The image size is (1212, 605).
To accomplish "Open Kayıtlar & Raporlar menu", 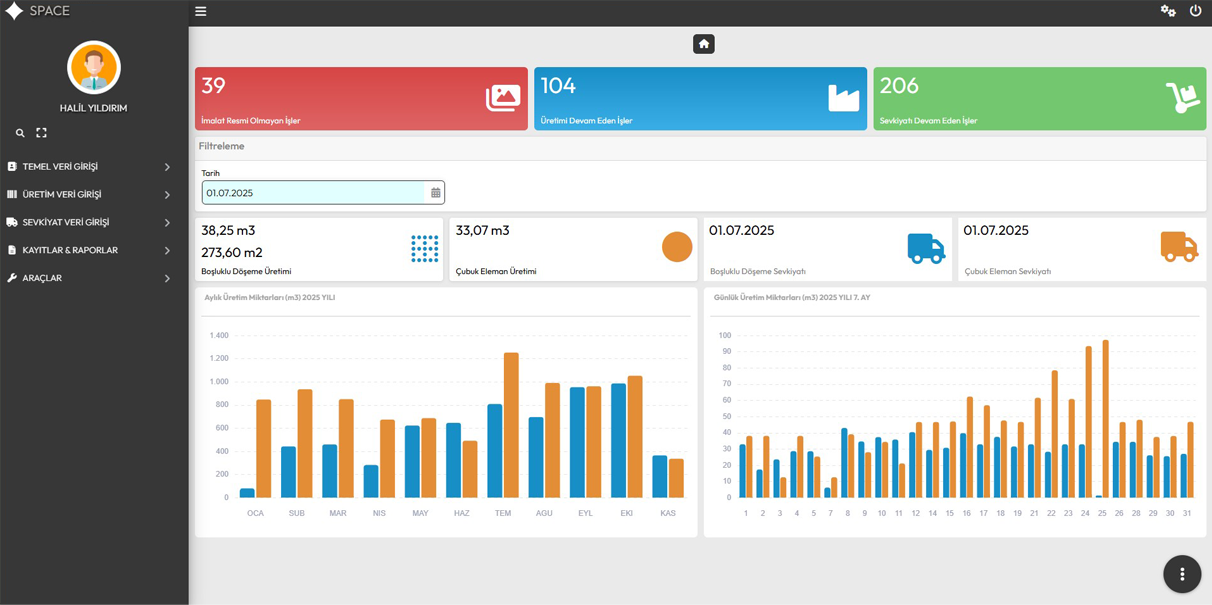I will (x=90, y=251).
